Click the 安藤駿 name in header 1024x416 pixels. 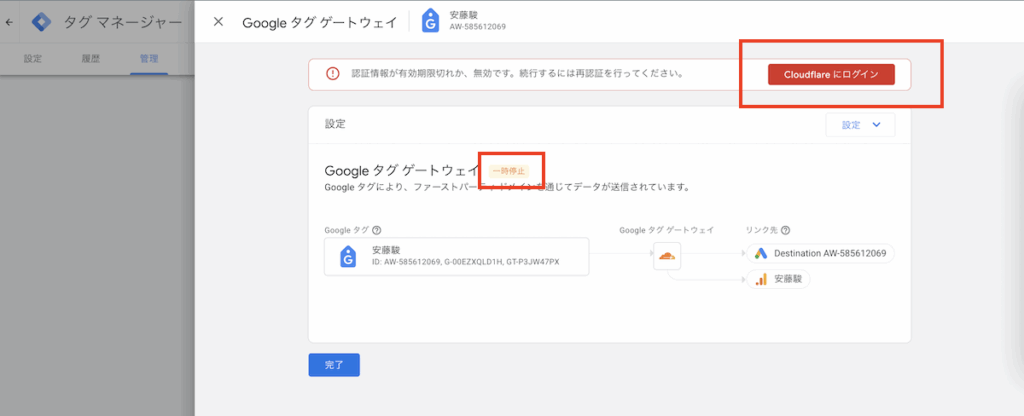click(462, 15)
